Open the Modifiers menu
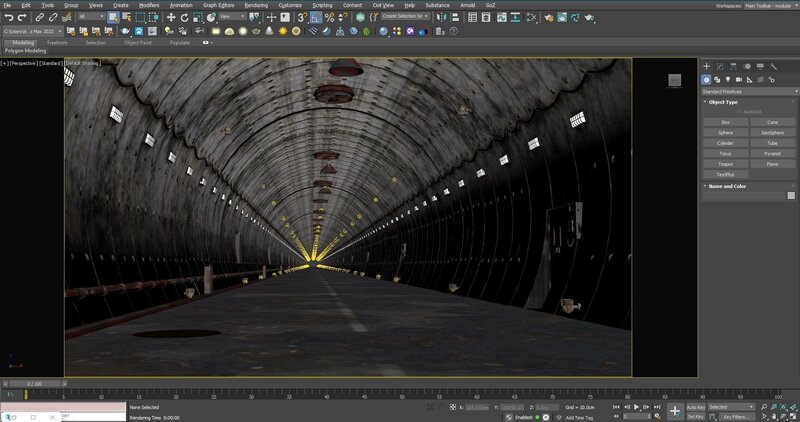800x422 pixels. coord(148,5)
